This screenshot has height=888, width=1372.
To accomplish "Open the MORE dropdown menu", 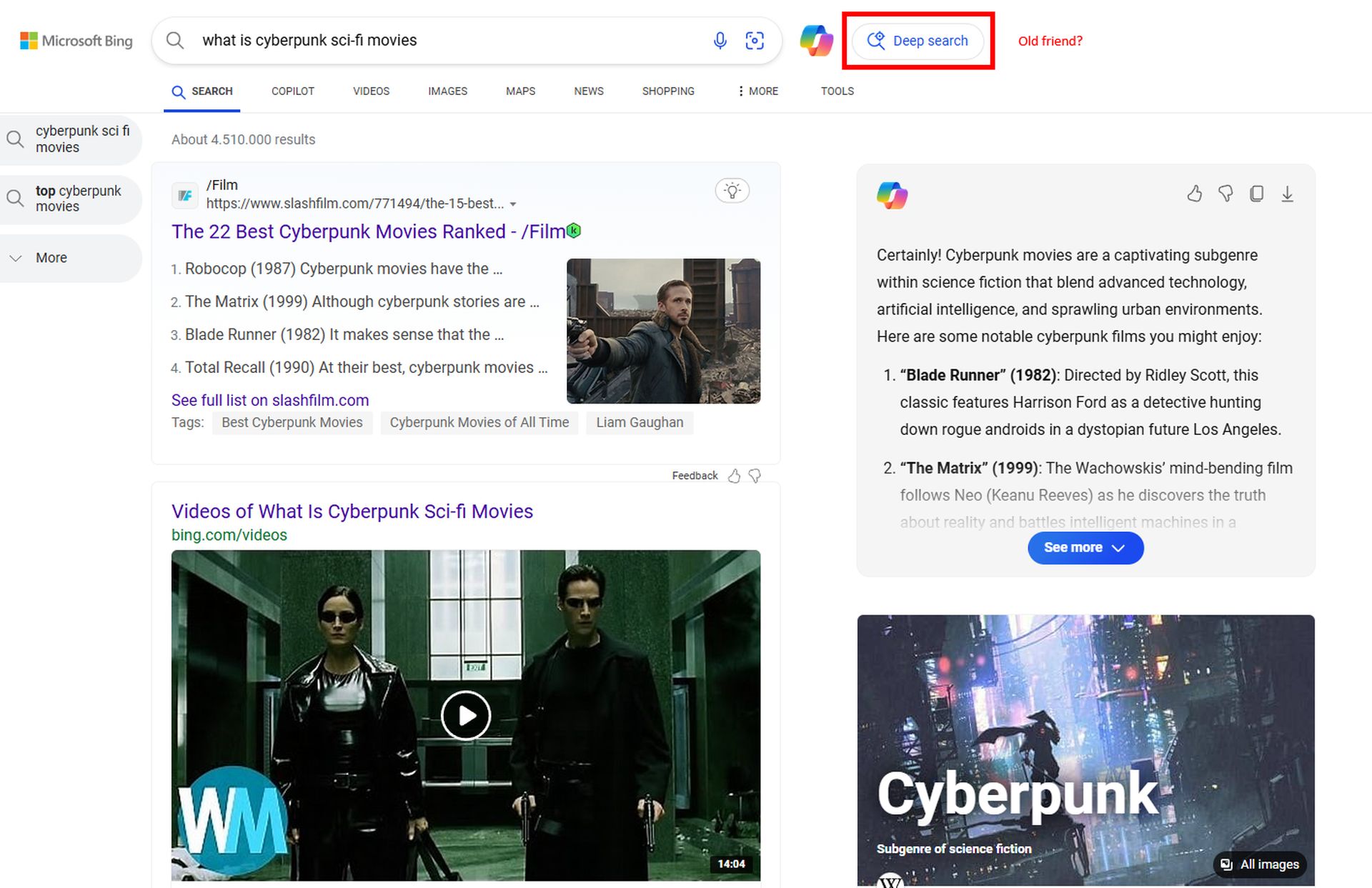I will pos(758,91).
